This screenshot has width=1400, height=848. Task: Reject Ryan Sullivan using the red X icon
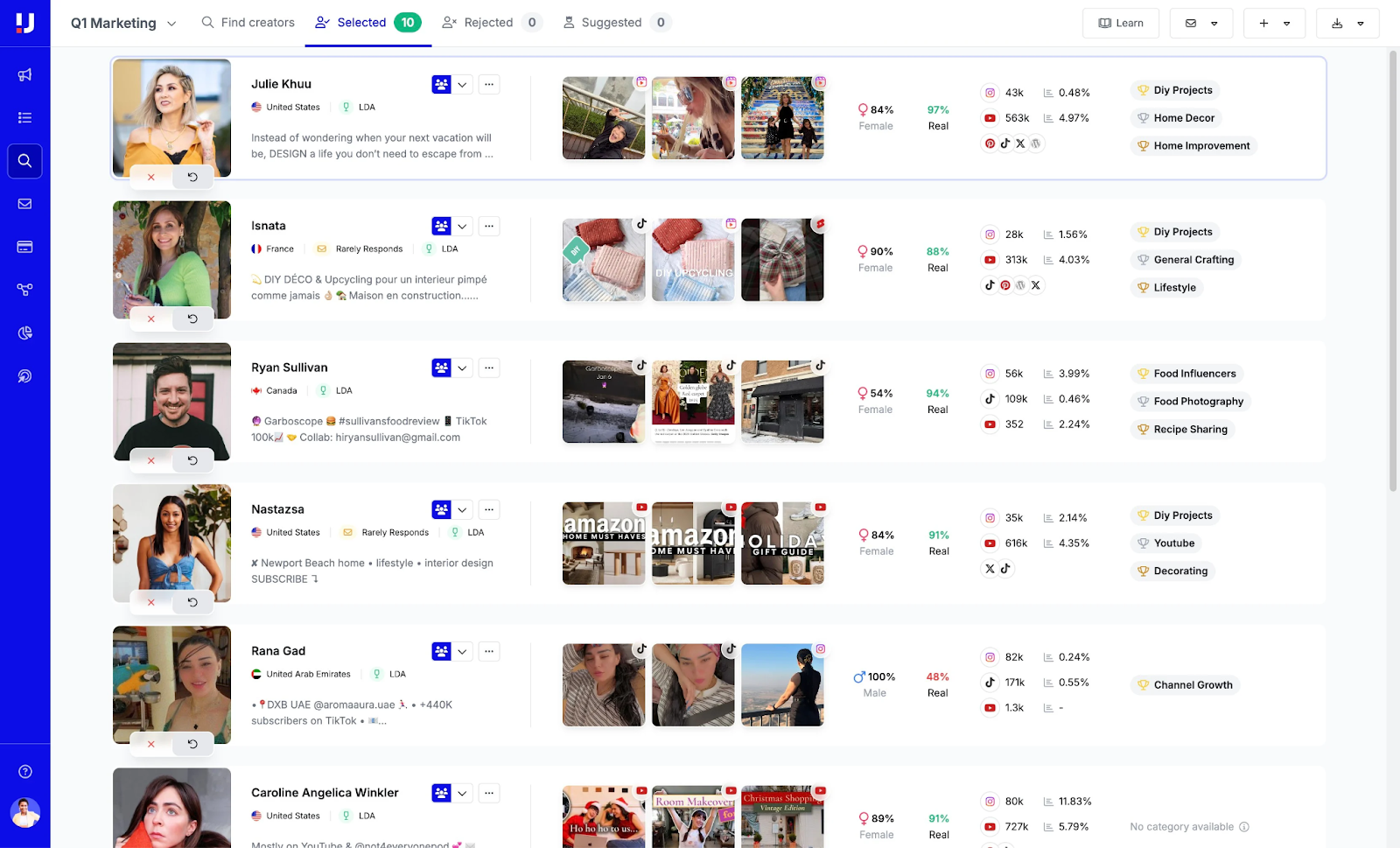point(150,459)
